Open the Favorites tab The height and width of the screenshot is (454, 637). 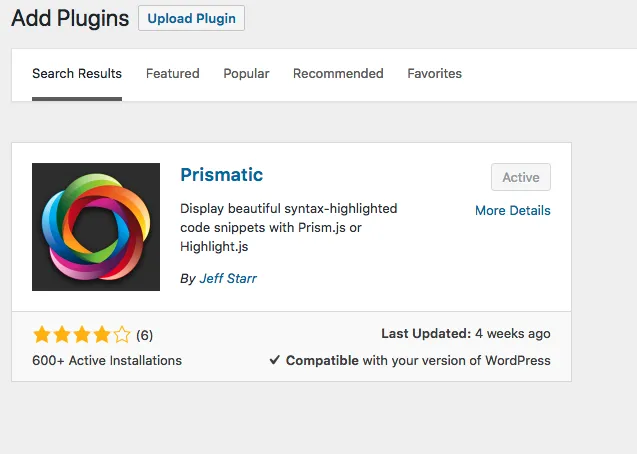[x=434, y=74]
